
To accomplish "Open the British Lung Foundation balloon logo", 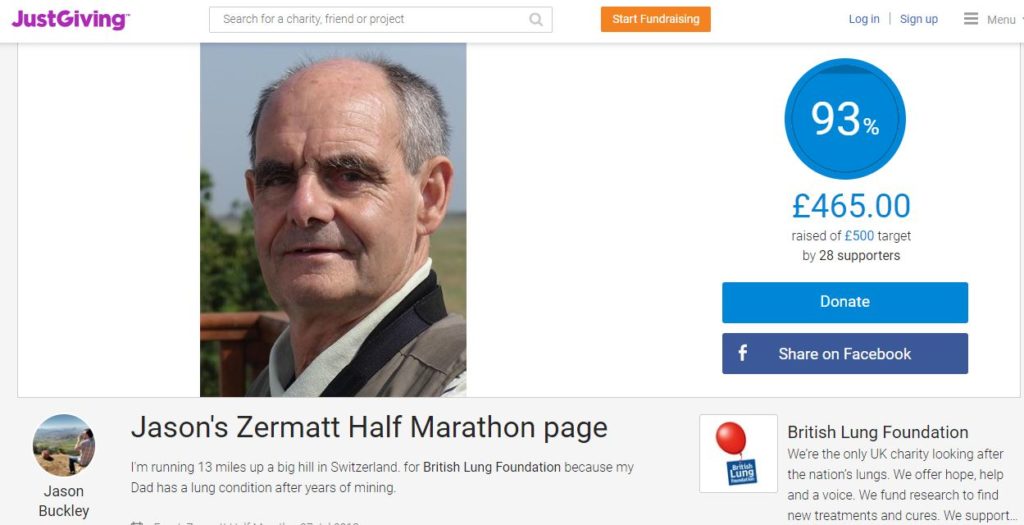I will 738,453.
